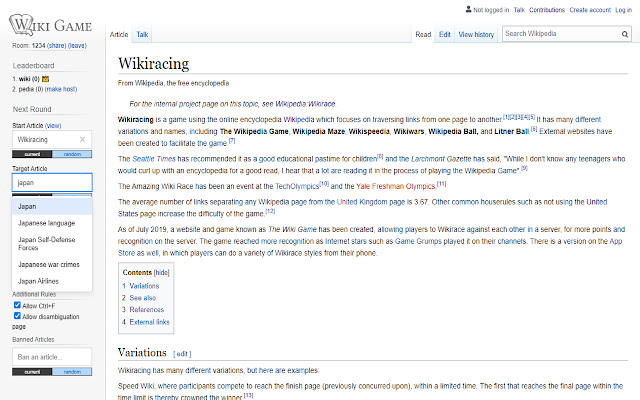Open the Yale Freshman Olympics red link
Viewport: 640px width, 400px height.
[x=396, y=186]
